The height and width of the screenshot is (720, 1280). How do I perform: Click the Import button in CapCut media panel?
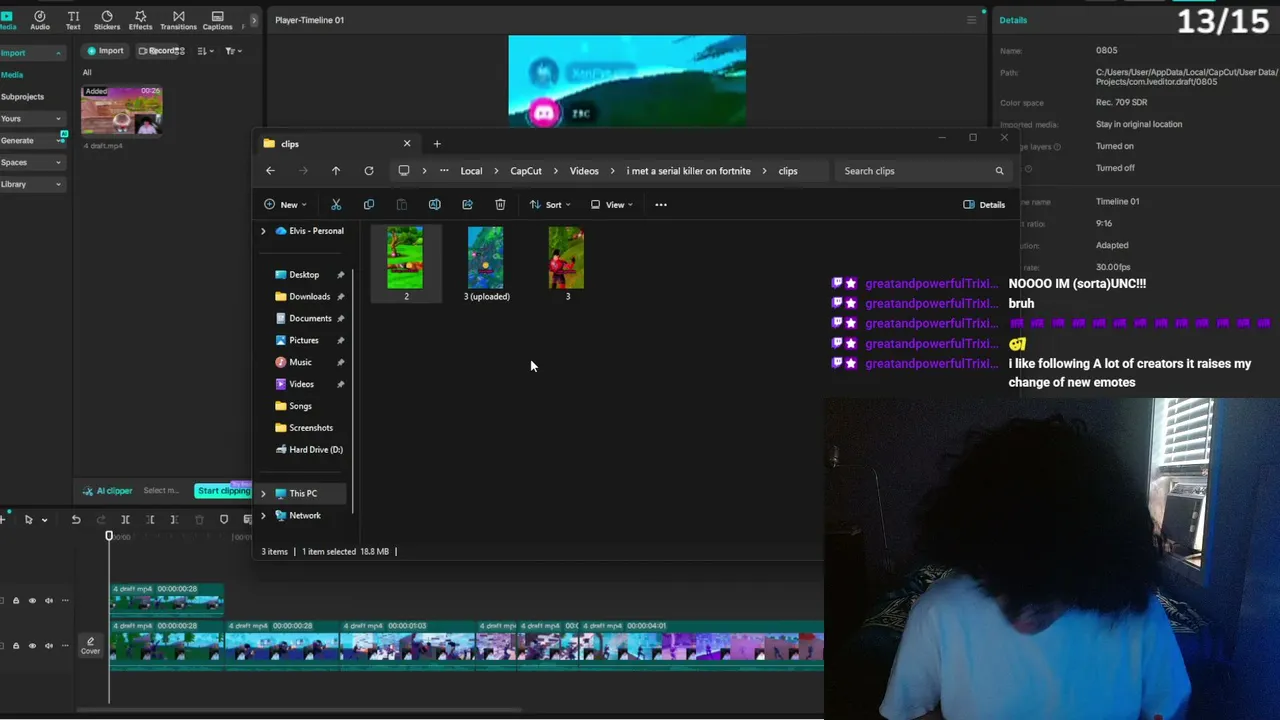point(105,51)
